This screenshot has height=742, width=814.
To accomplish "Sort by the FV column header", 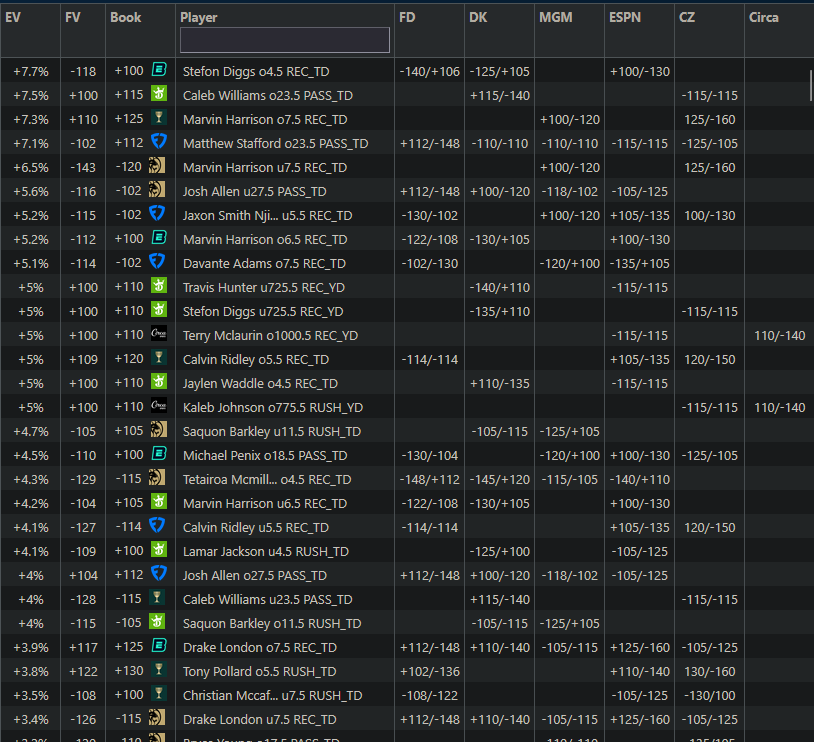I will (x=73, y=18).
